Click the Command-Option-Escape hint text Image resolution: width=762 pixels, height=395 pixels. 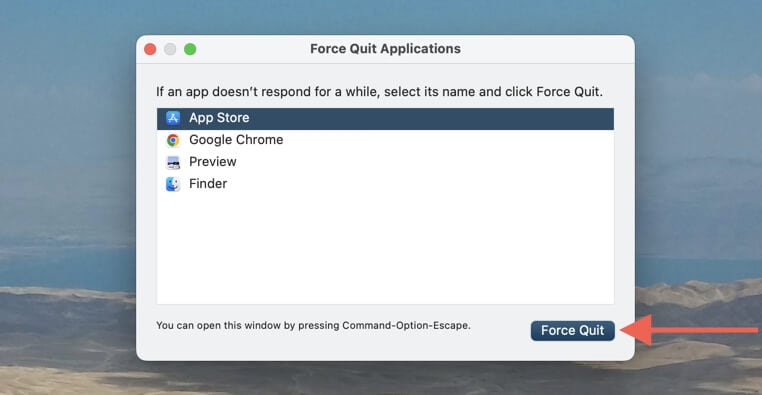(313, 326)
